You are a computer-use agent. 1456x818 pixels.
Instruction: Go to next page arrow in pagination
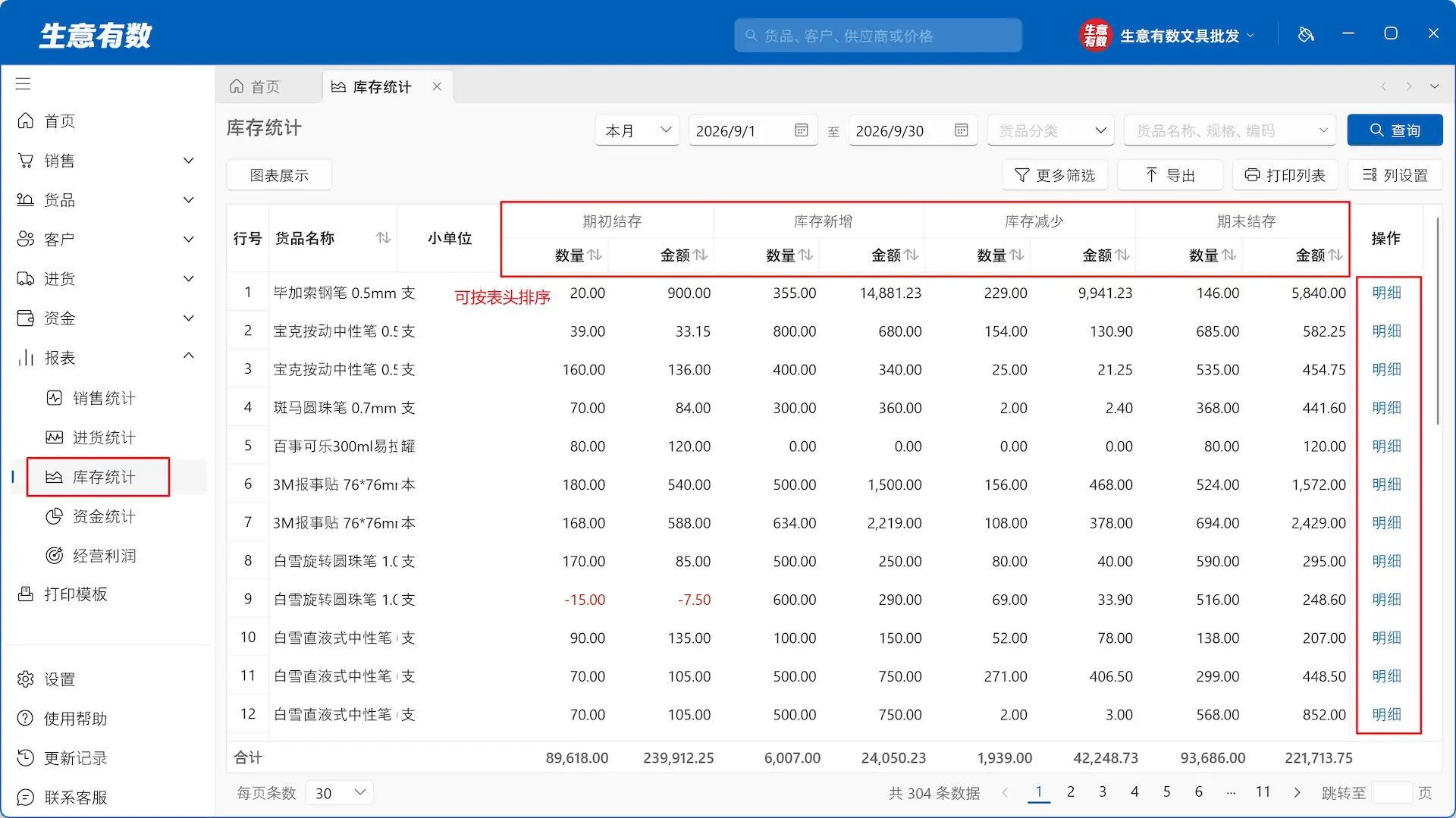point(1298,792)
